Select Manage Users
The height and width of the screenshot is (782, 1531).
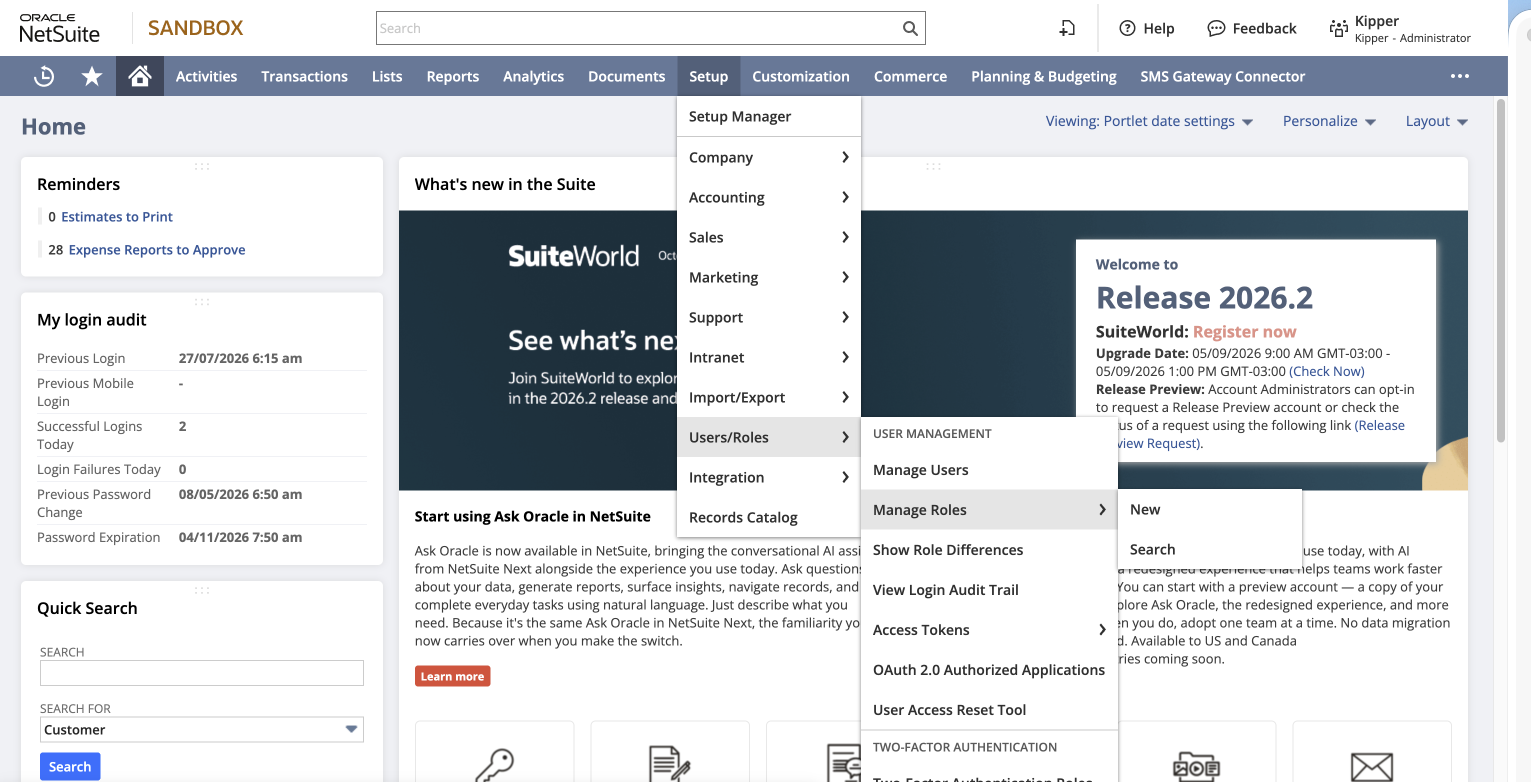[x=989, y=469]
